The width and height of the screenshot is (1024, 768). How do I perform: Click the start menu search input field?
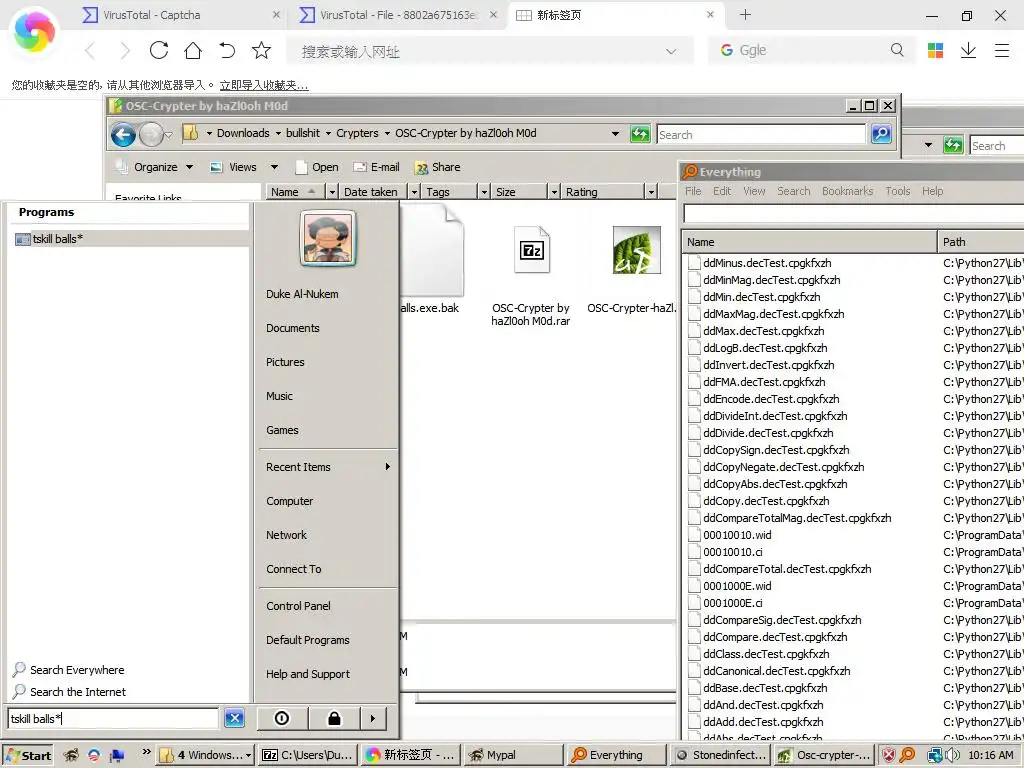pyautogui.click(x=113, y=718)
